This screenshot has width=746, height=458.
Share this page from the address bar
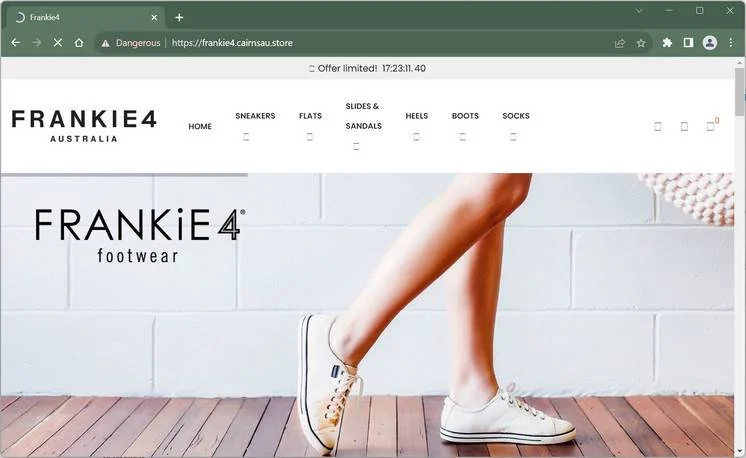pos(619,43)
